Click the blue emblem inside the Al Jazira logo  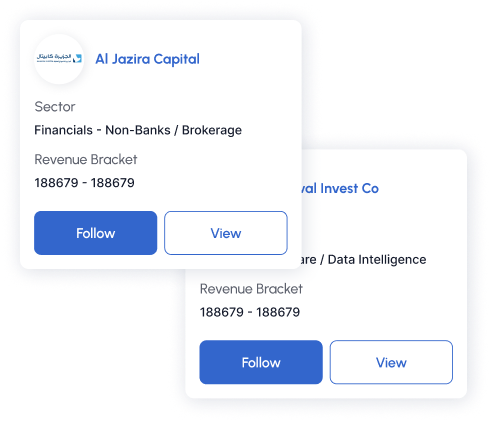pyautogui.click(x=77, y=59)
